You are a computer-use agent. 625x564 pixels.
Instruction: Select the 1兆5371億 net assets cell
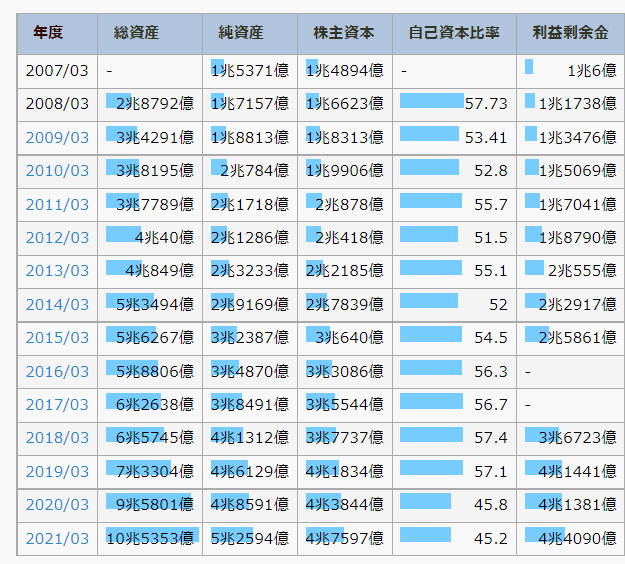point(250,71)
